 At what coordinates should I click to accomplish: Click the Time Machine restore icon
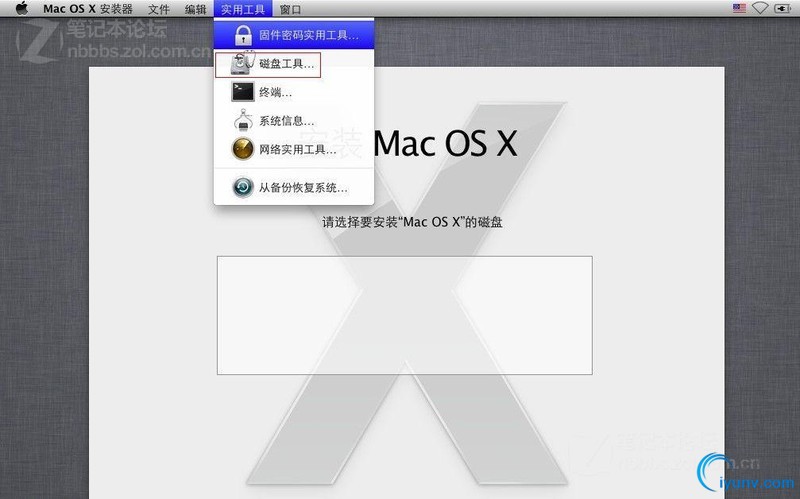coord(243,187)
